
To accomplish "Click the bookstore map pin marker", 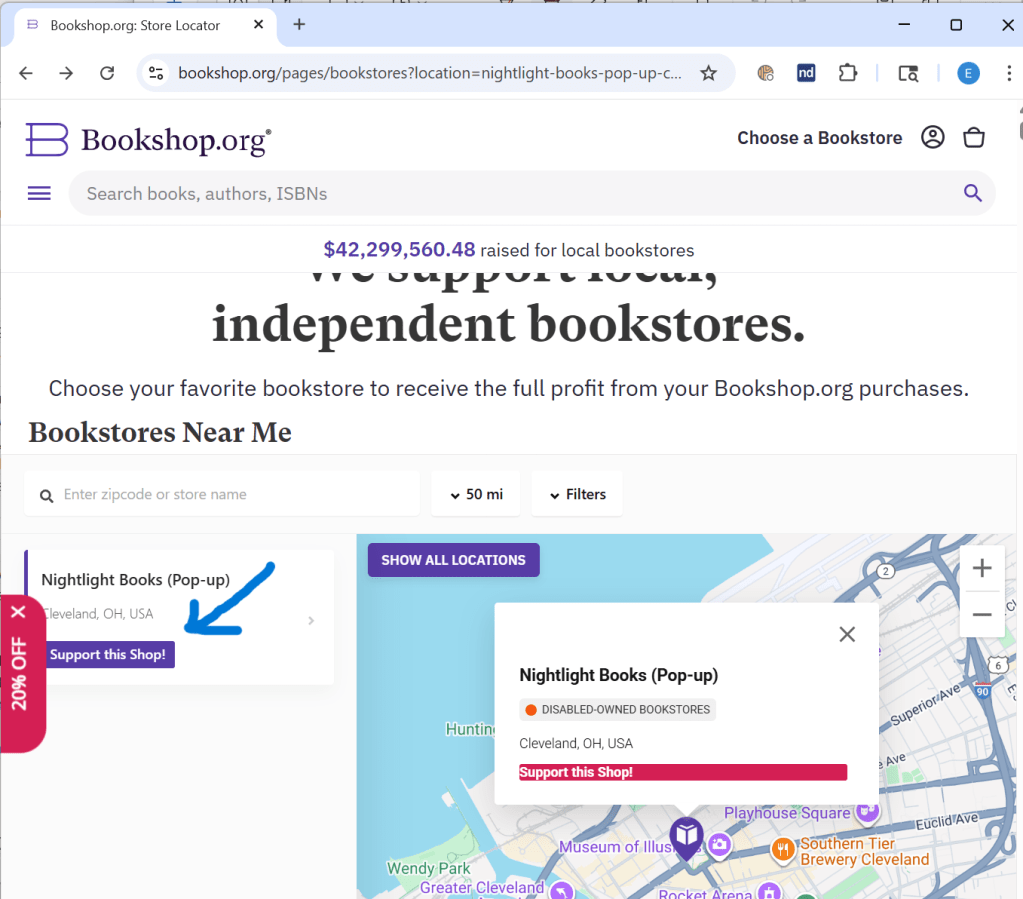I will click(x=686, y=836).
